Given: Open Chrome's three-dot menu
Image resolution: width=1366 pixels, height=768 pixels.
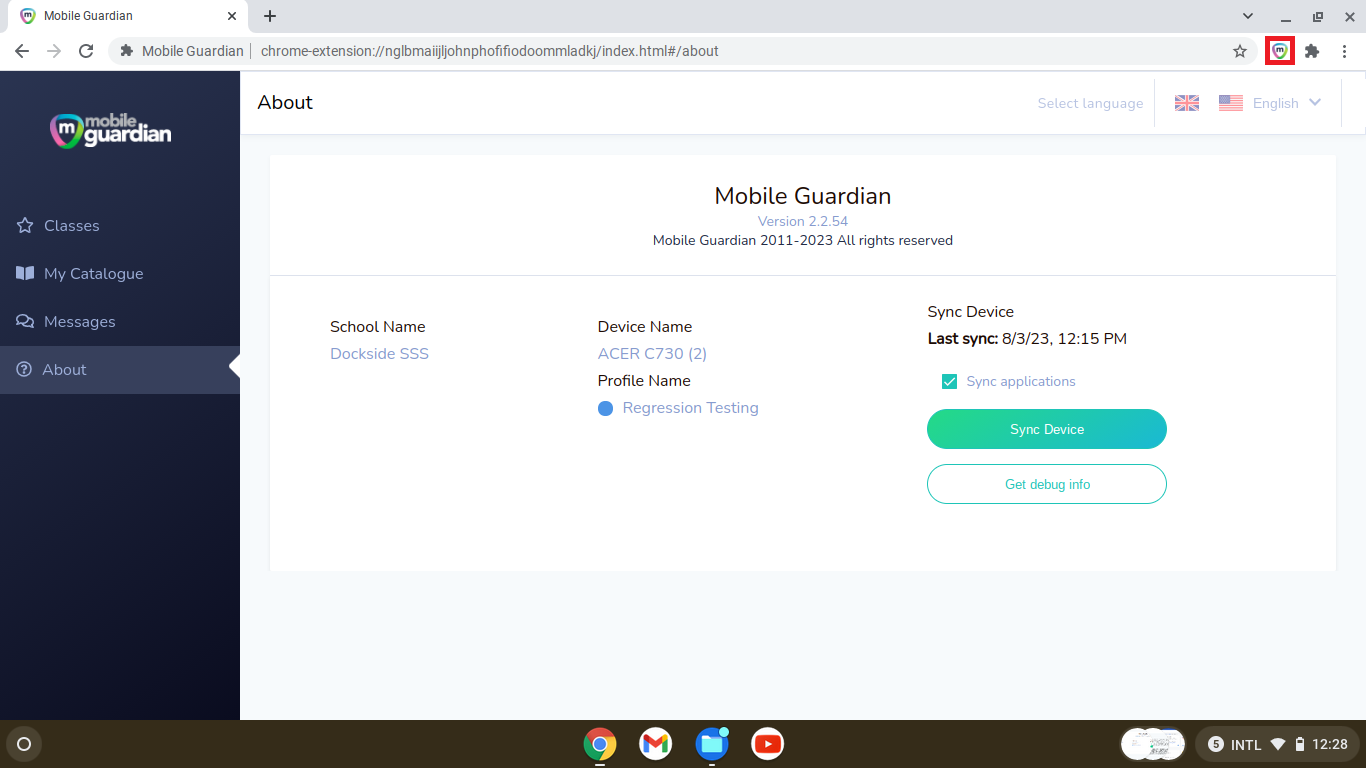Looking at the screenshot, I should pos(1344,51).
